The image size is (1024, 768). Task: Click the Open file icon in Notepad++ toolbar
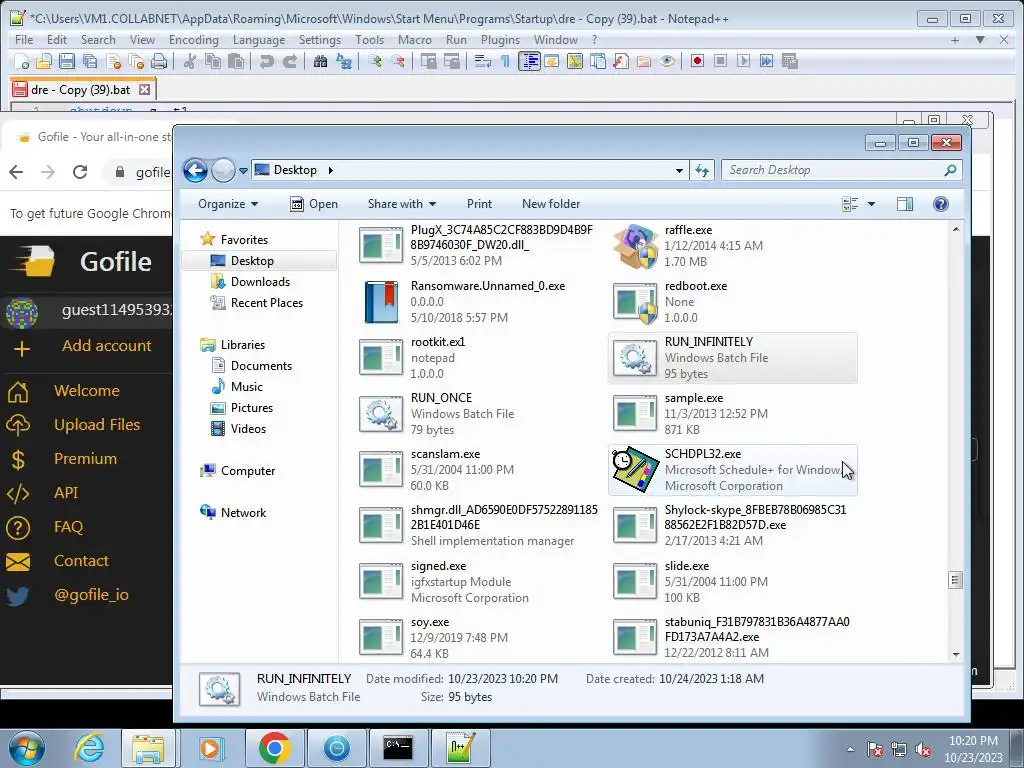44,61
